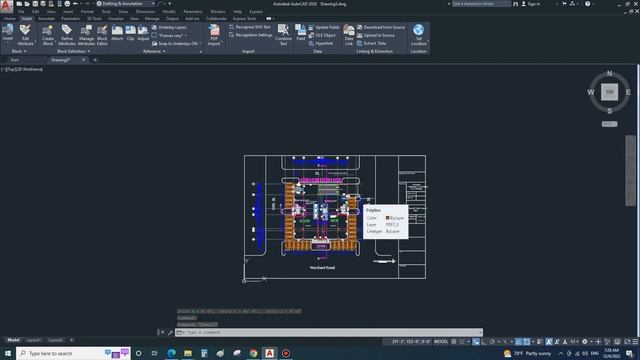Switch to the Layout1 tab
This screenshot has width=640, height=360.
pos(33,340)
